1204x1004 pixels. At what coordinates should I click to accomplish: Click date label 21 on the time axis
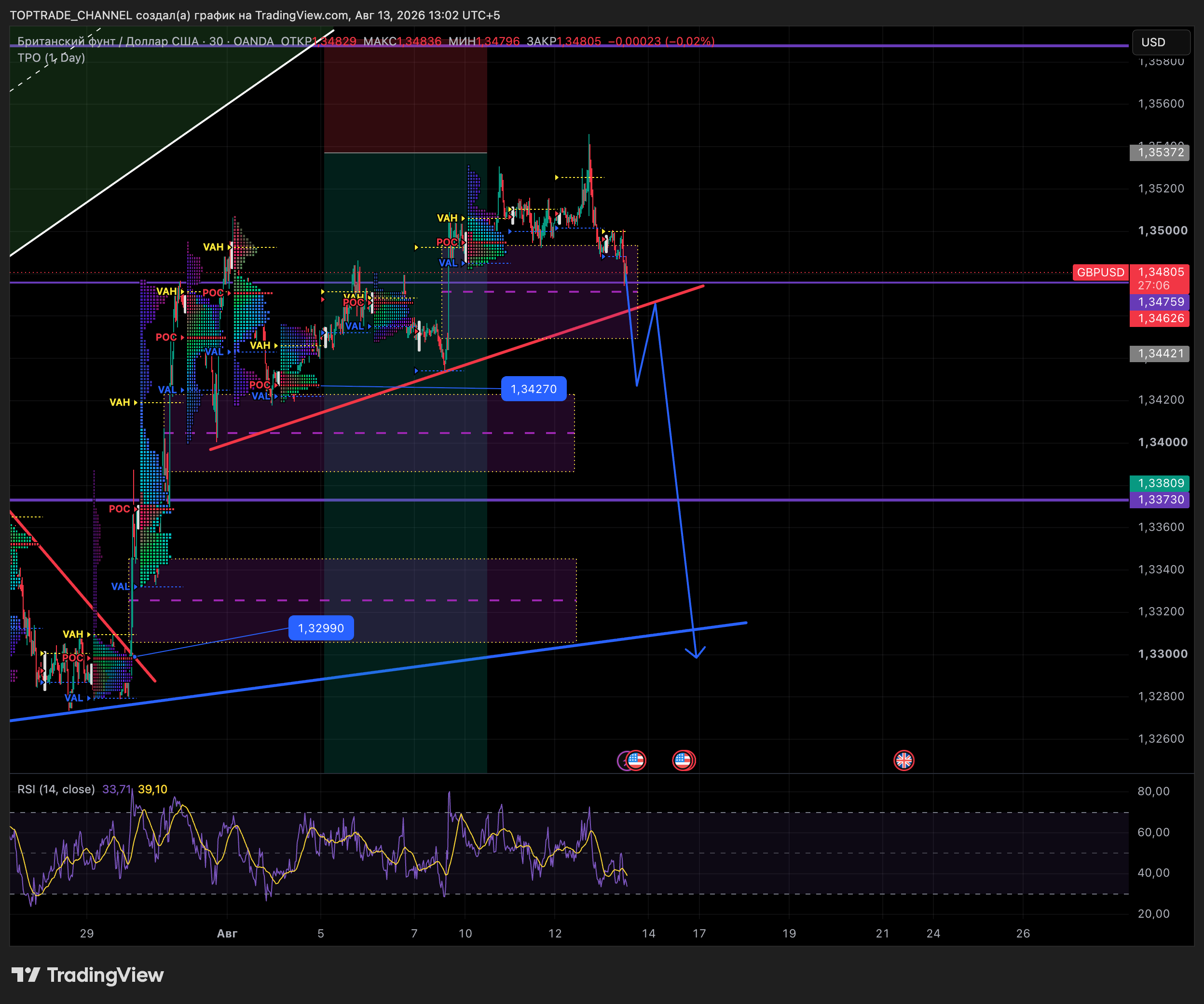(882, 934)
